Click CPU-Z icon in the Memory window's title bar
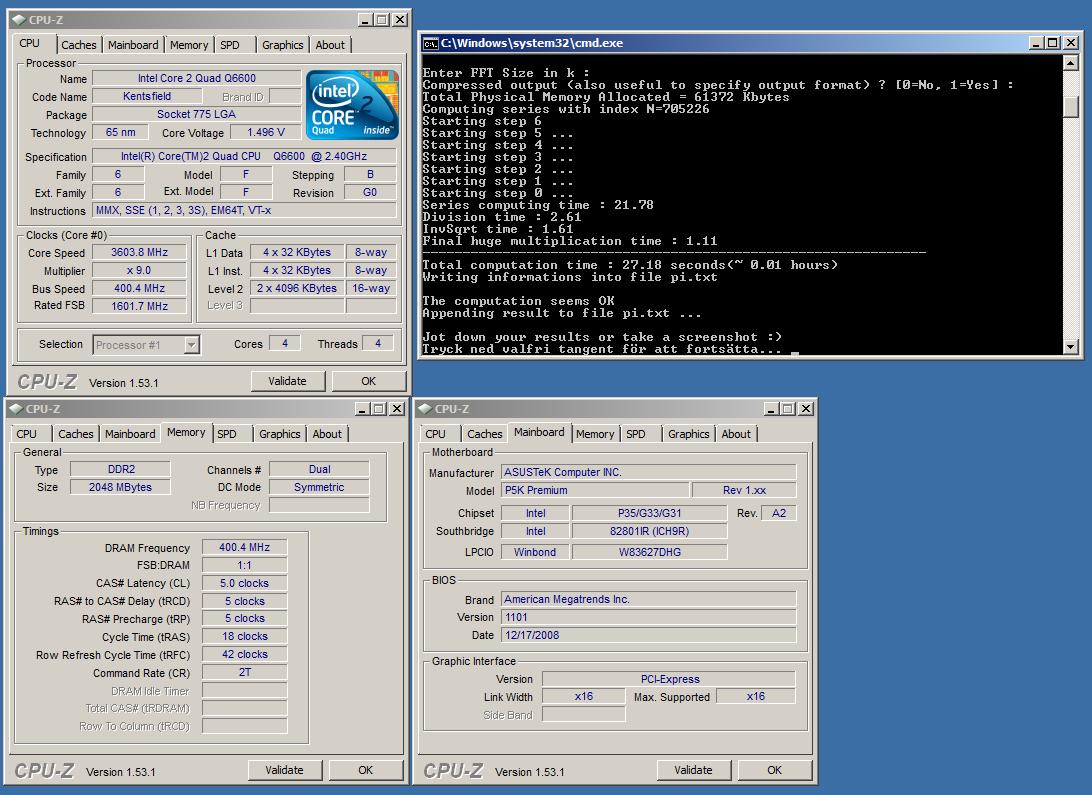The height and width of the screenshot is (795, 1092). 17,409
